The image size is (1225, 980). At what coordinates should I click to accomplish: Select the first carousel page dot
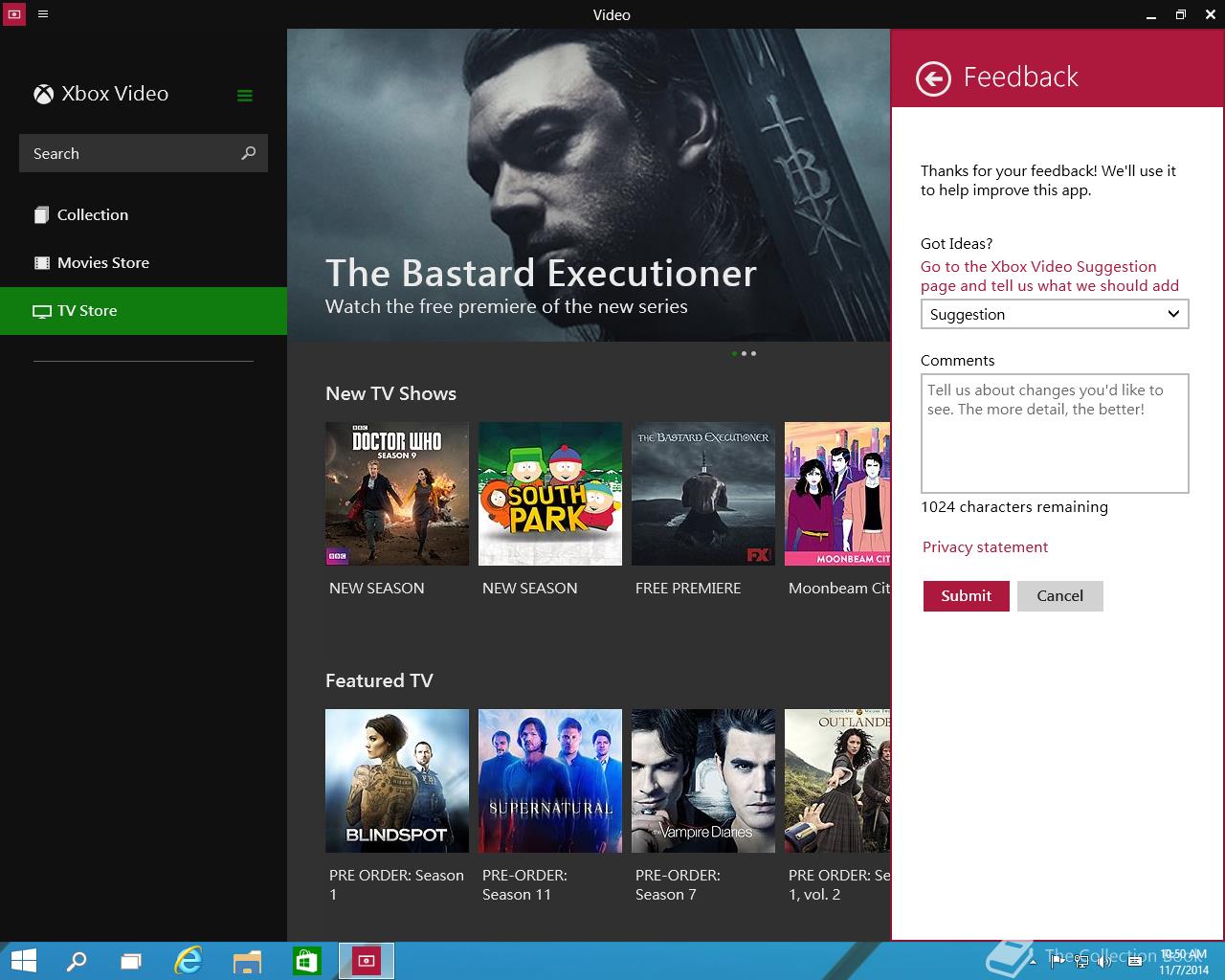(734, 354)
